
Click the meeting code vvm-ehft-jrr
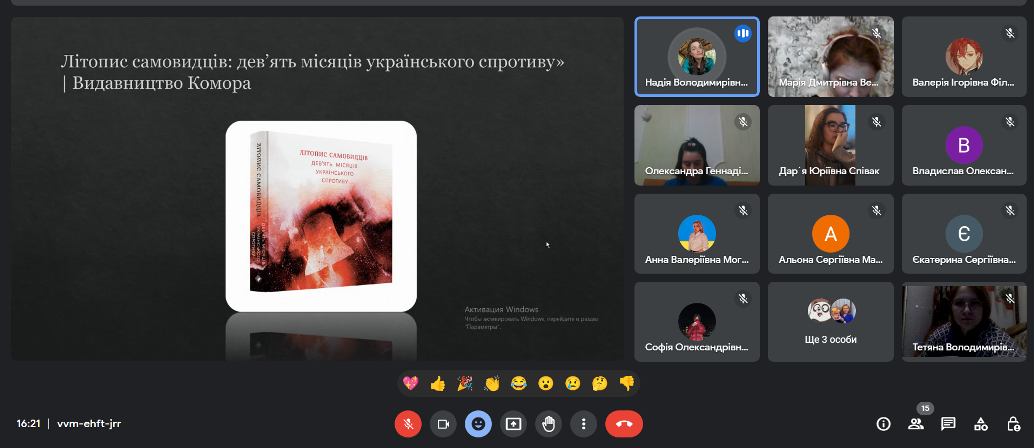[x=89, y=424]
